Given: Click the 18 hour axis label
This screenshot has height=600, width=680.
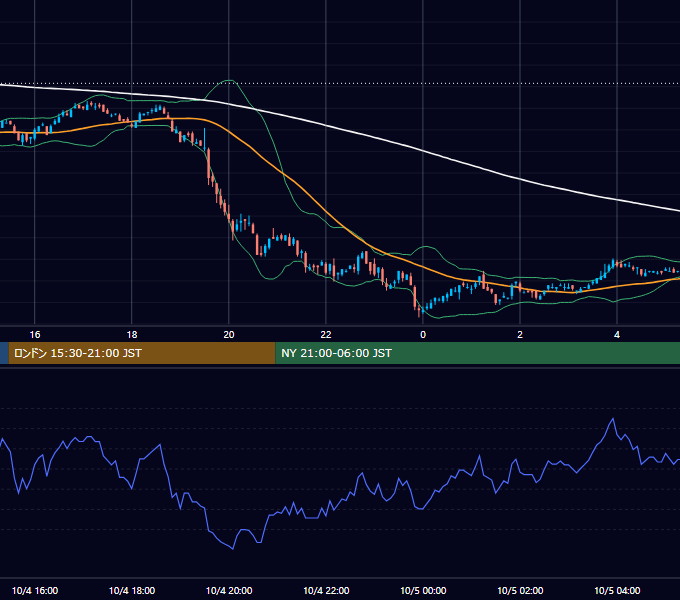Looking at the screenshot, I should (x=132, y=335).
